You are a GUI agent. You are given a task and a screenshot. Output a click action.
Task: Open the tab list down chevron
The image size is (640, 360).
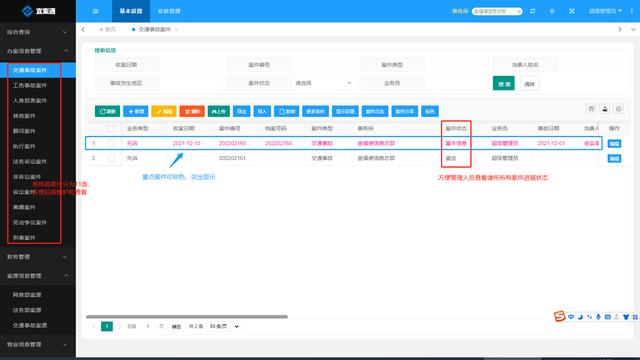click(x=633, y=29)
